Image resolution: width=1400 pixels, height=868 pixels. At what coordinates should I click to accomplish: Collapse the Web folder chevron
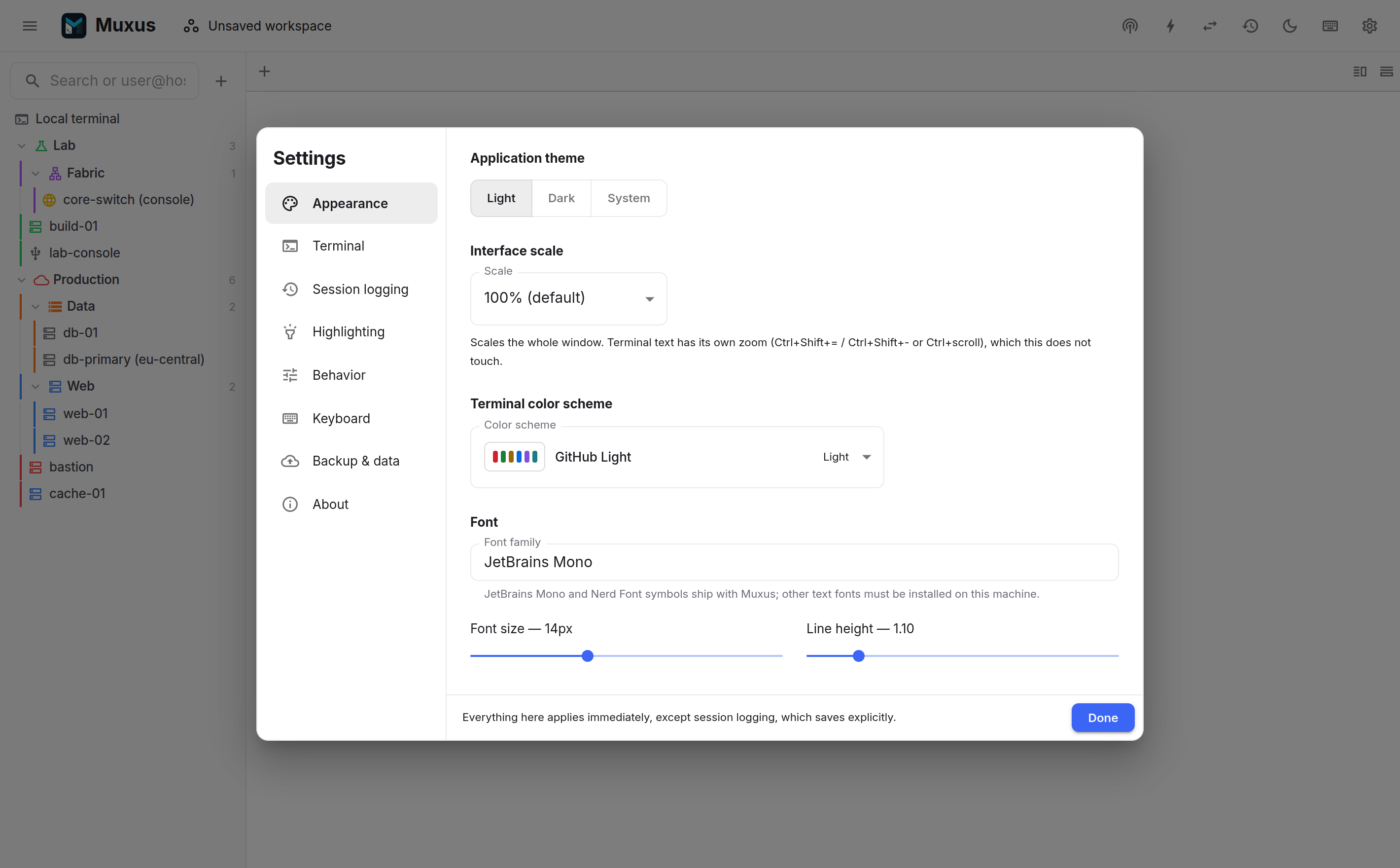click(35, 386)
